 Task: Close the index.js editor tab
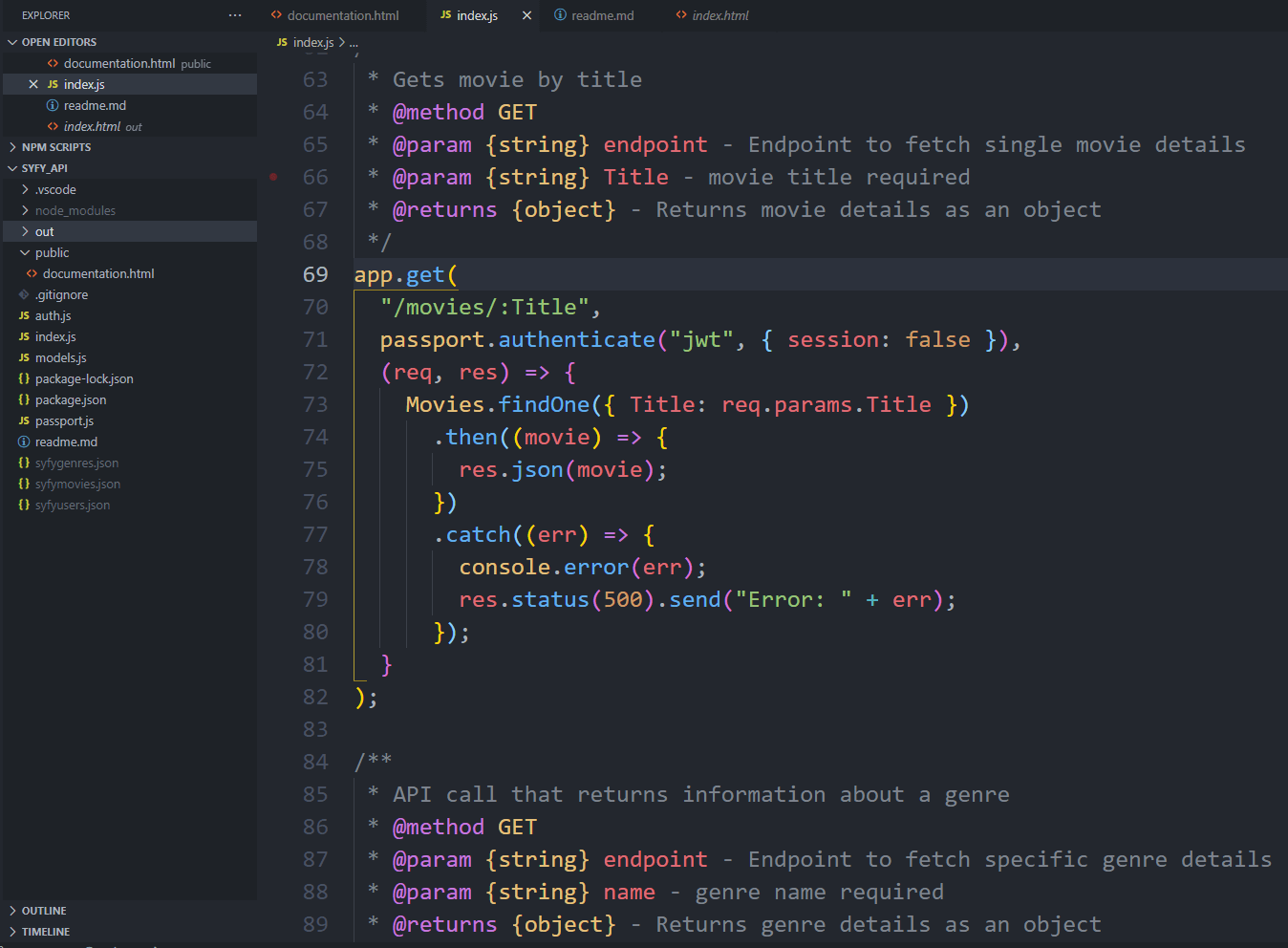pos(526,15)
